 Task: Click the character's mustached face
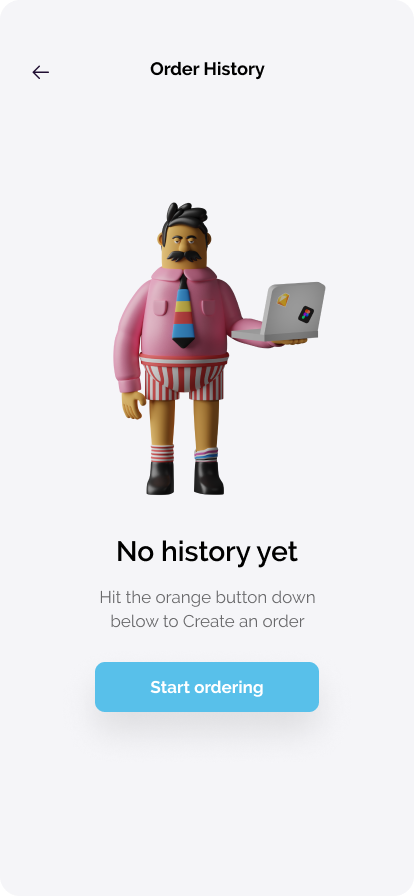(182, 246)
